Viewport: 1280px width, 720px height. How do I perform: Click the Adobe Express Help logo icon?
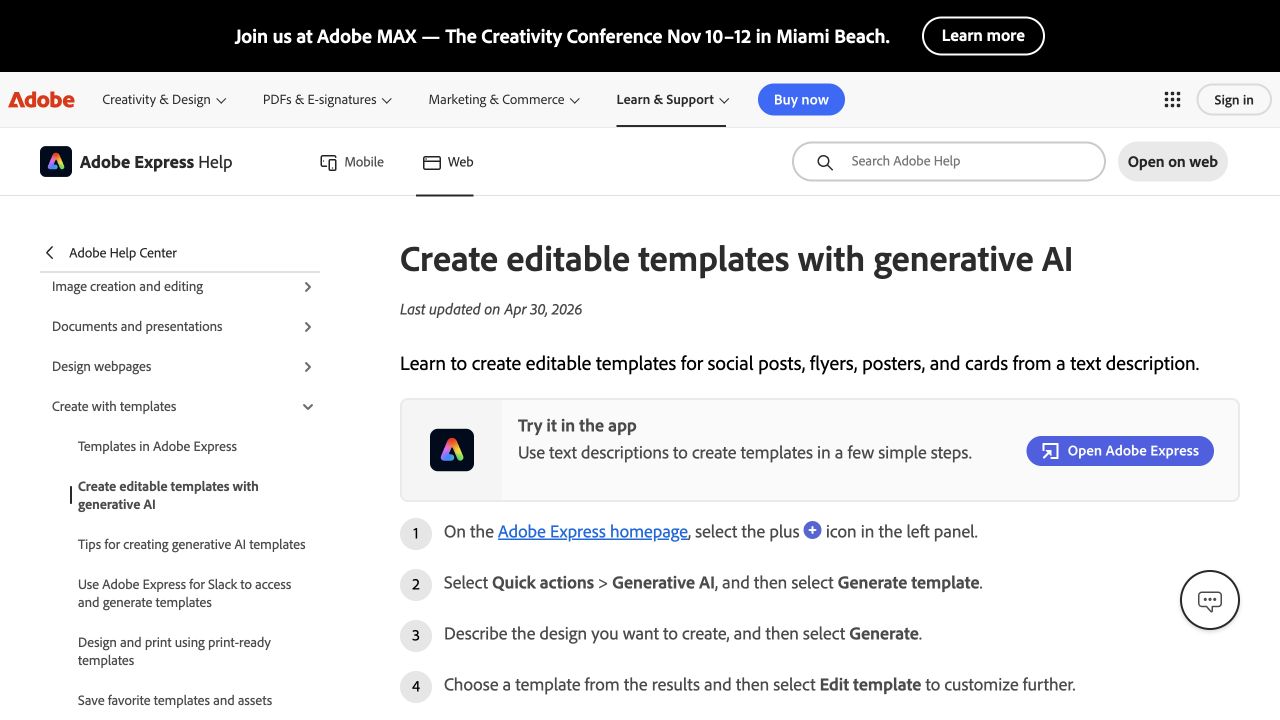coord(56,161)
